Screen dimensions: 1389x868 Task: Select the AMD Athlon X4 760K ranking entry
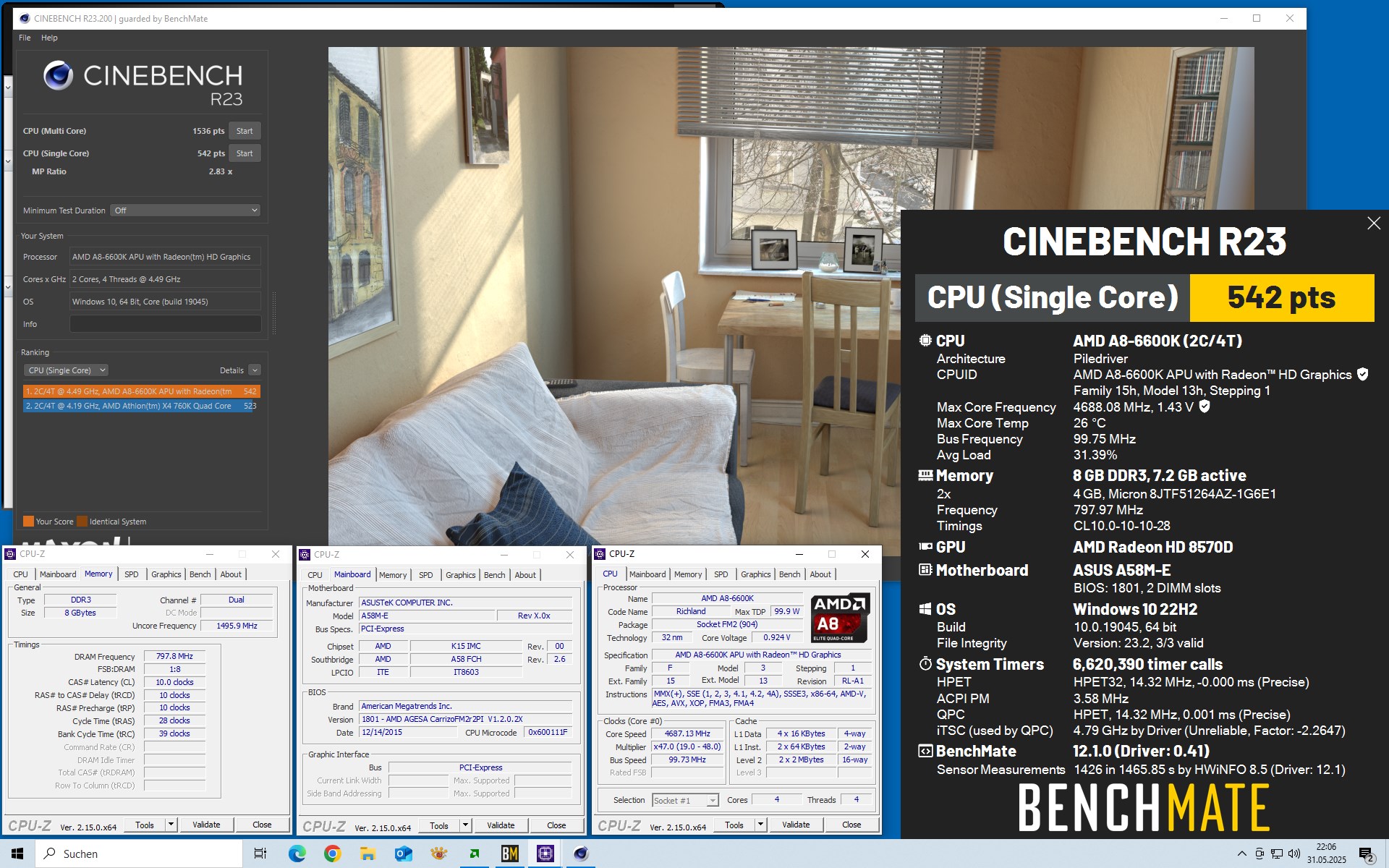click(141, 406)
